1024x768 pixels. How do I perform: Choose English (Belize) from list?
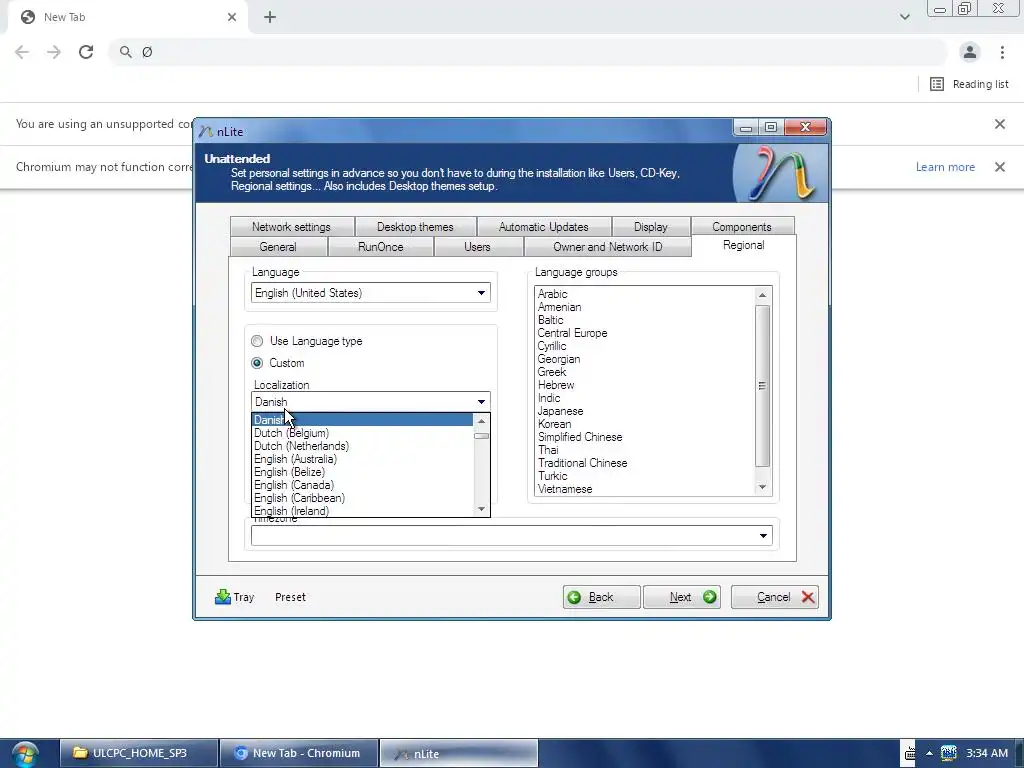(x=362, y=472)
